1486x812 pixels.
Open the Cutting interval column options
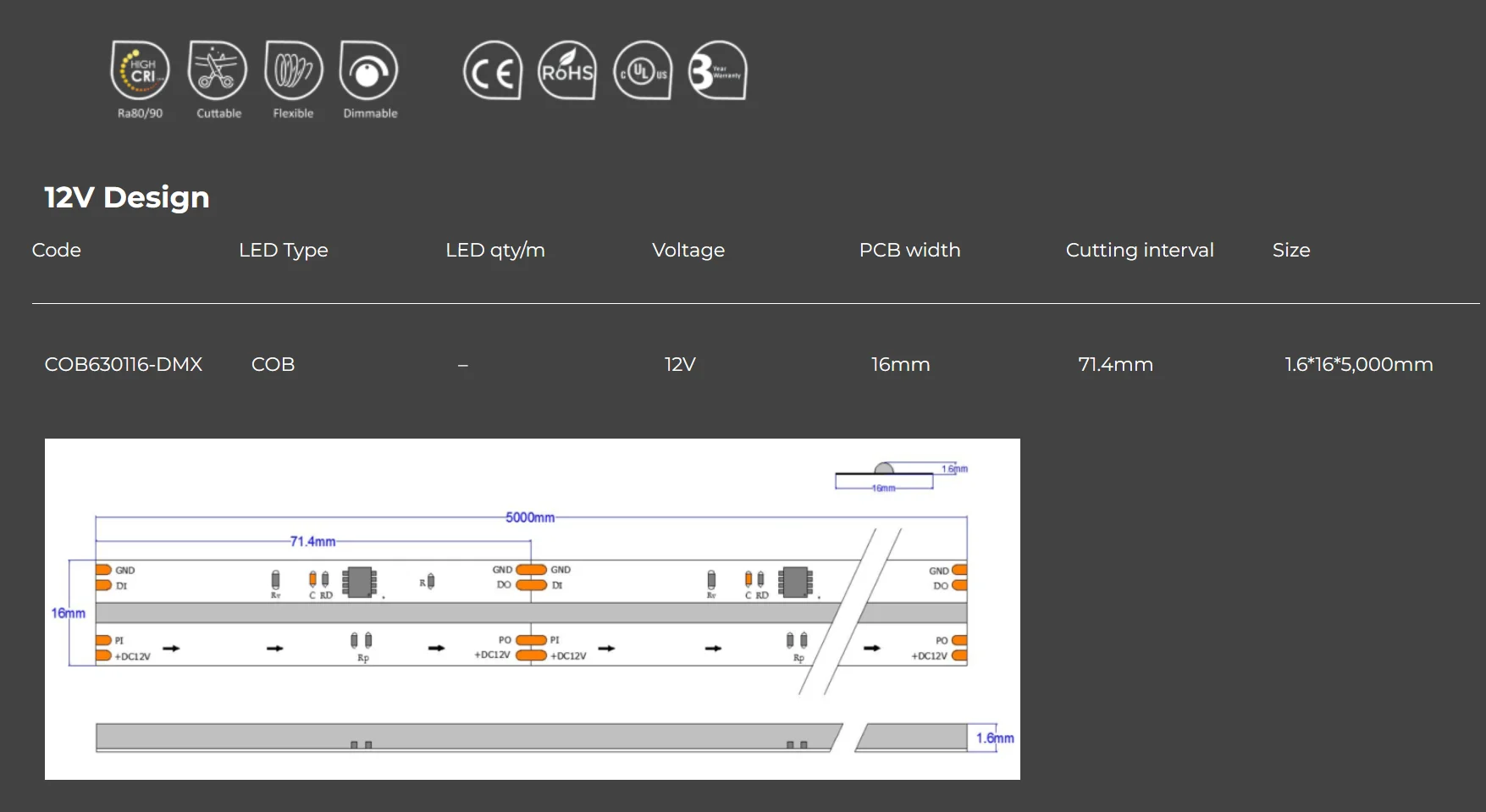coord(1139,250)
